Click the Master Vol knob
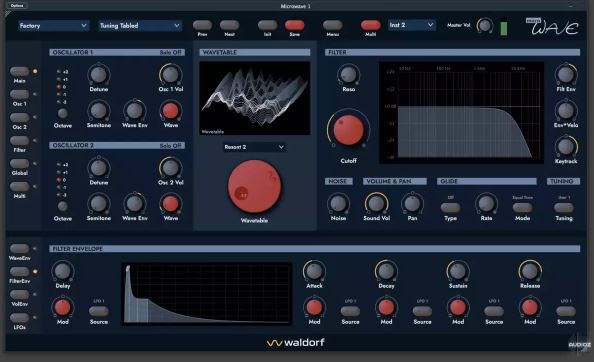This screenshot has height=362, width=594. coord(484,25)
